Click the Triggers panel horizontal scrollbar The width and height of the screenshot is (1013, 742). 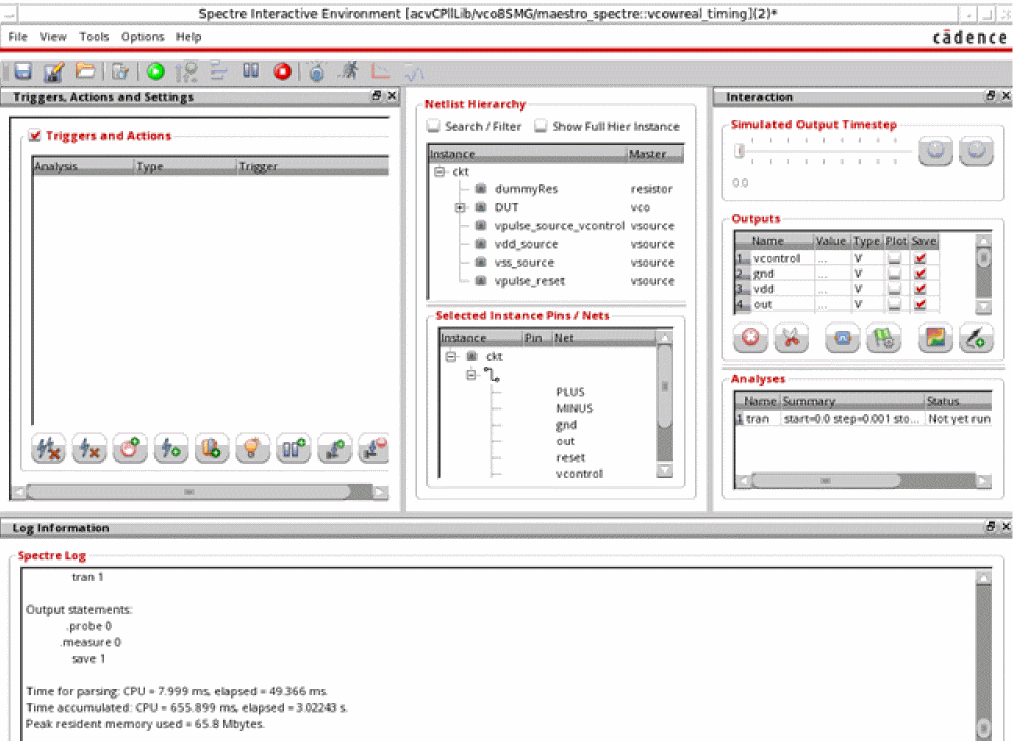point(189,492)
